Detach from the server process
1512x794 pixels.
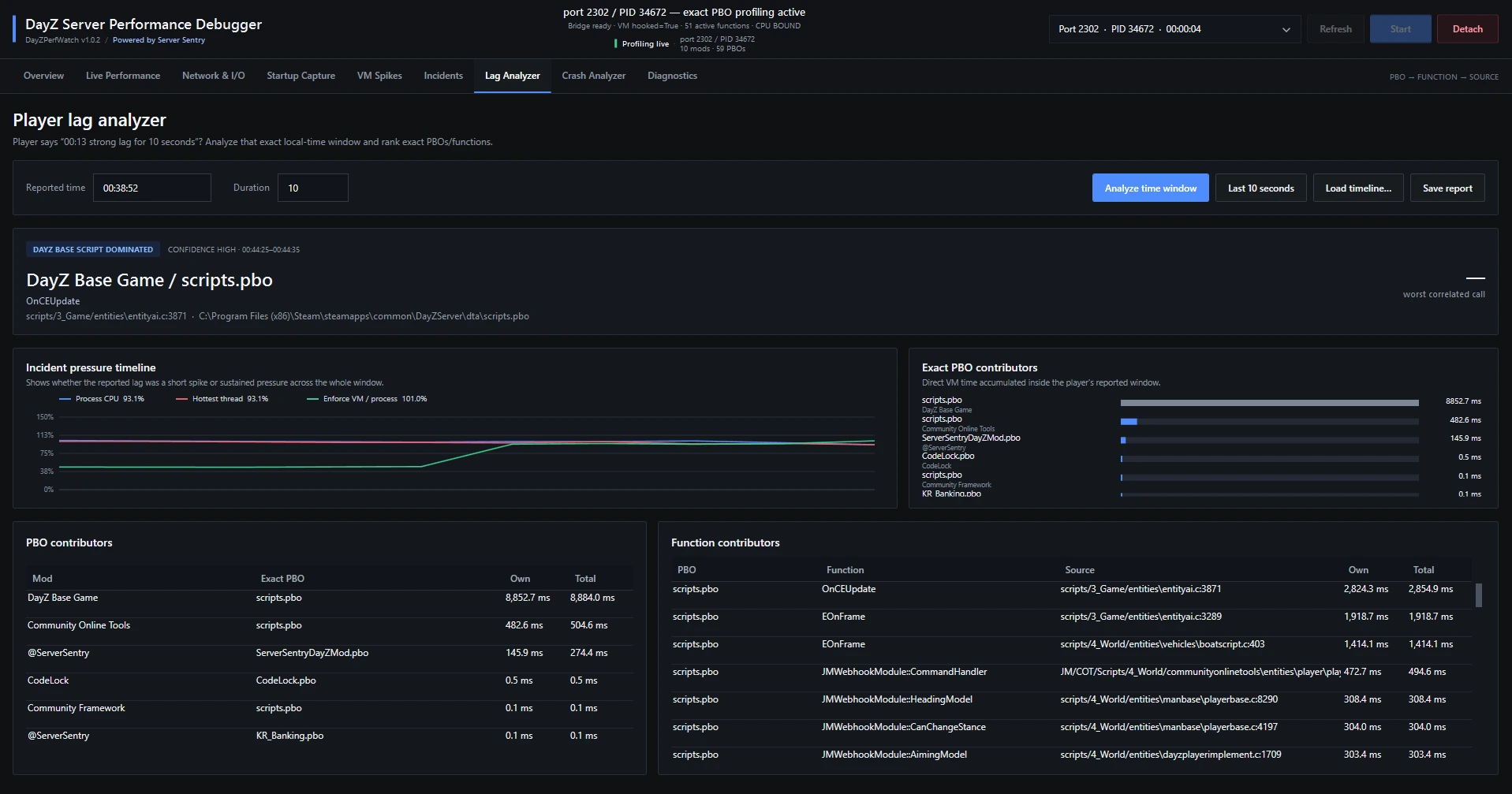(x=1467, y=29)
